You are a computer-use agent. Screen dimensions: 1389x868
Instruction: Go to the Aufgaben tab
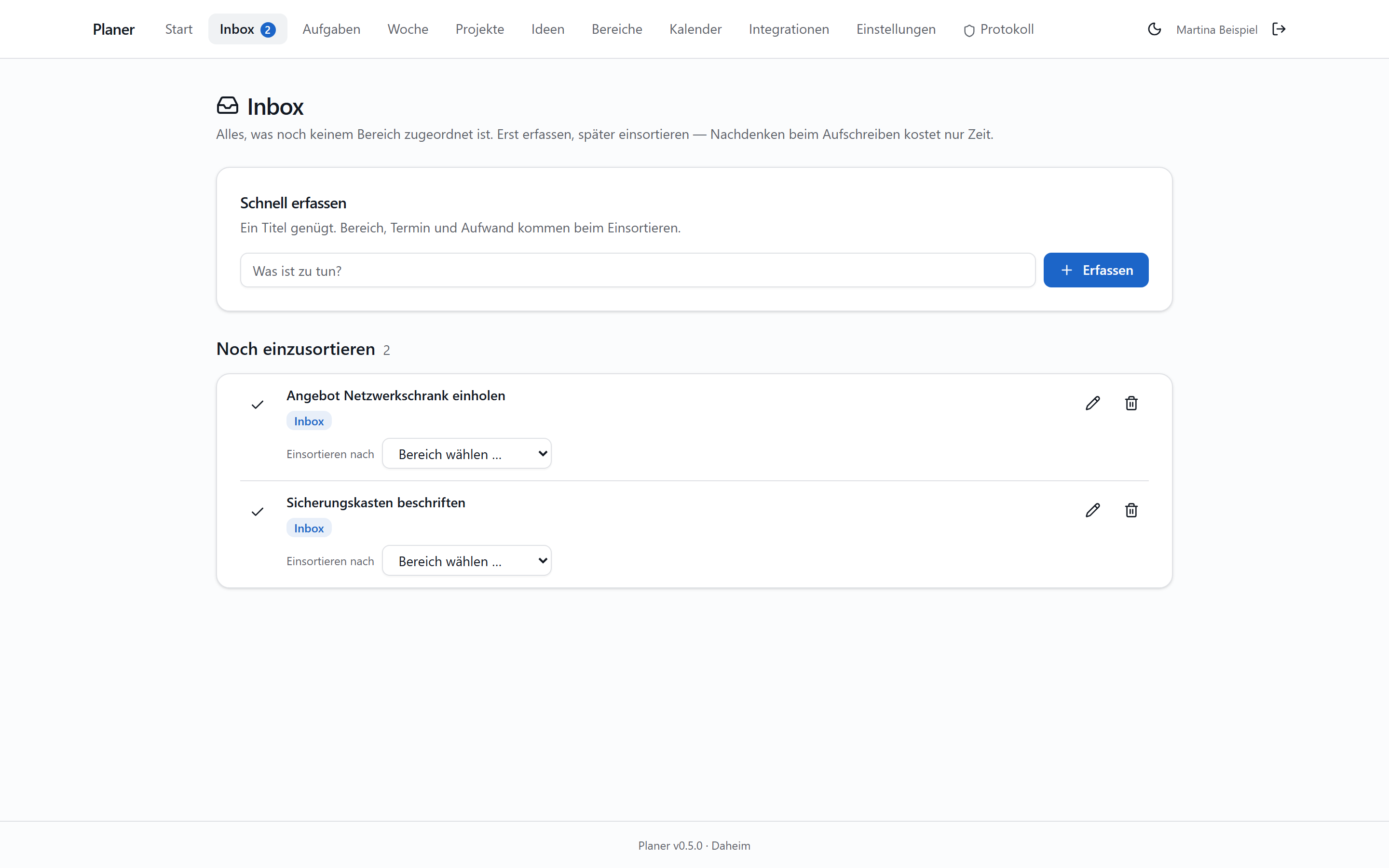click(x=331, y=29)
